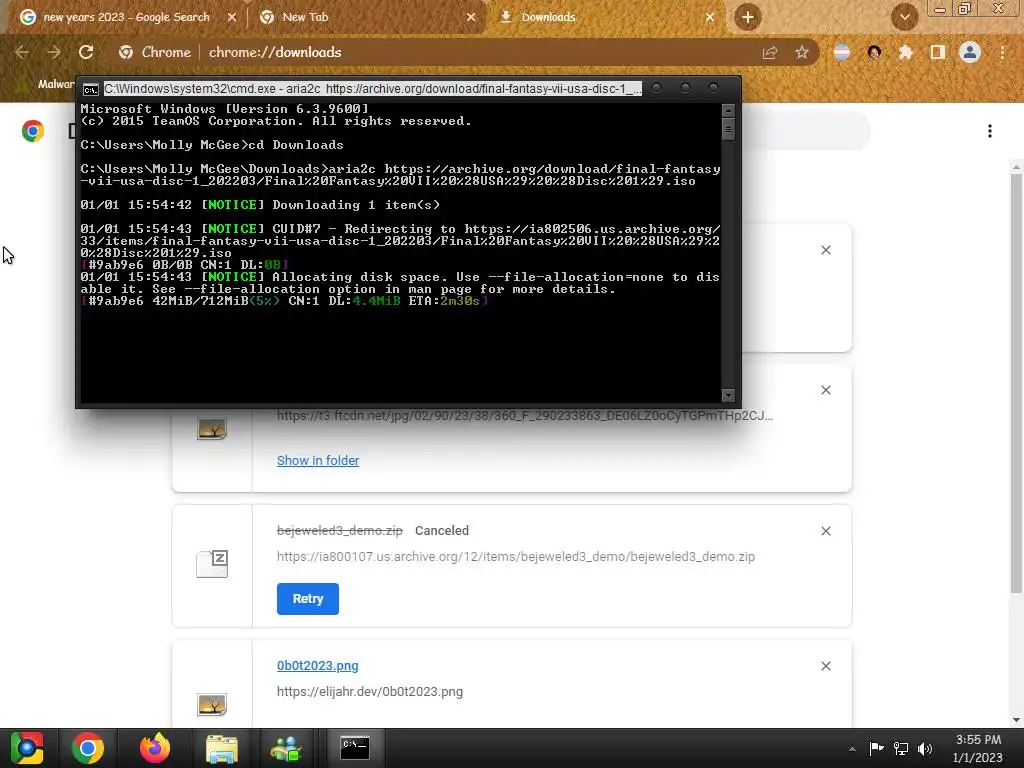Screen dimensions: 1024x768
Task: Open a new browser tab with plus button
Action: tap(748, 17)
